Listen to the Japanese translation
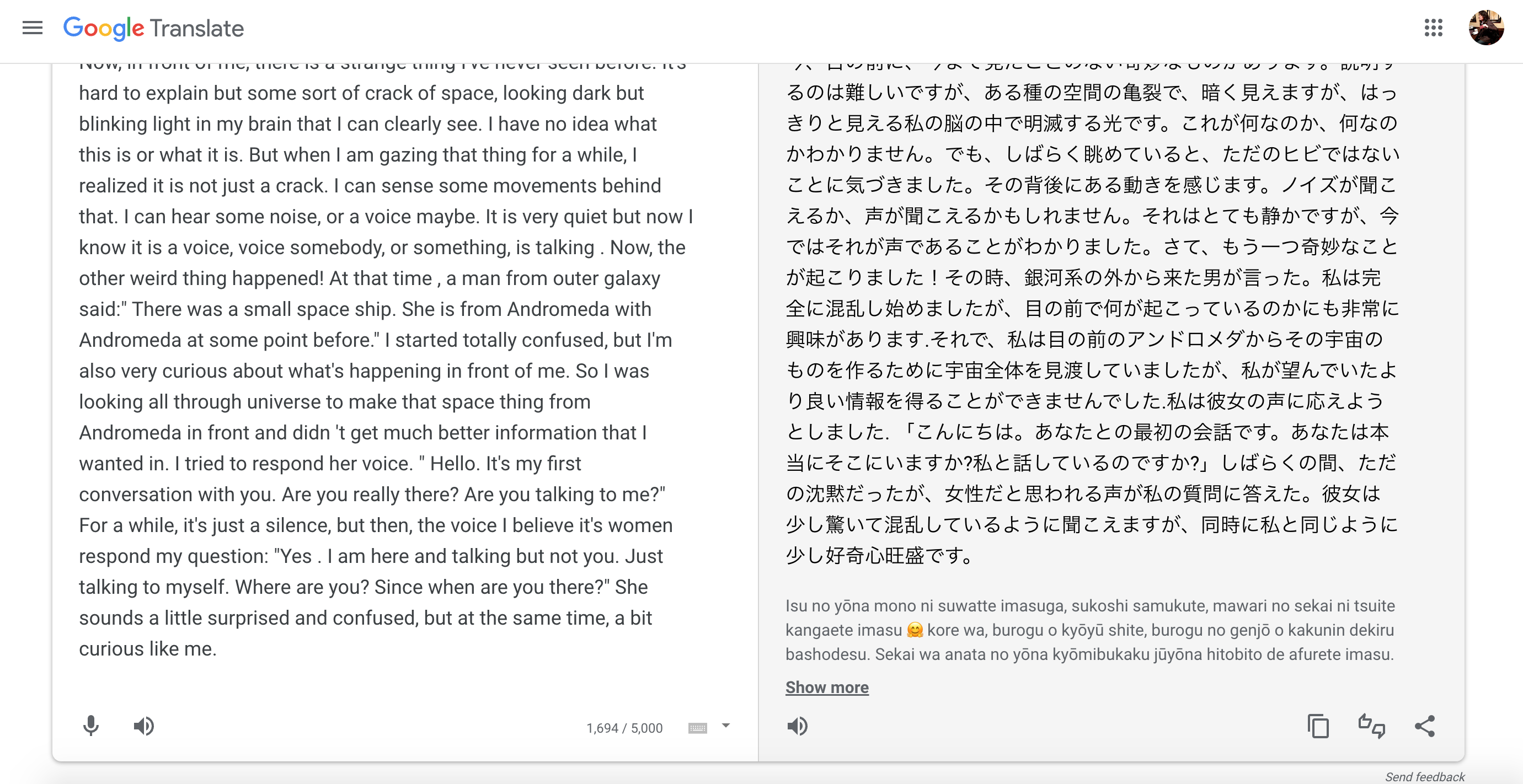 (797, 726)
